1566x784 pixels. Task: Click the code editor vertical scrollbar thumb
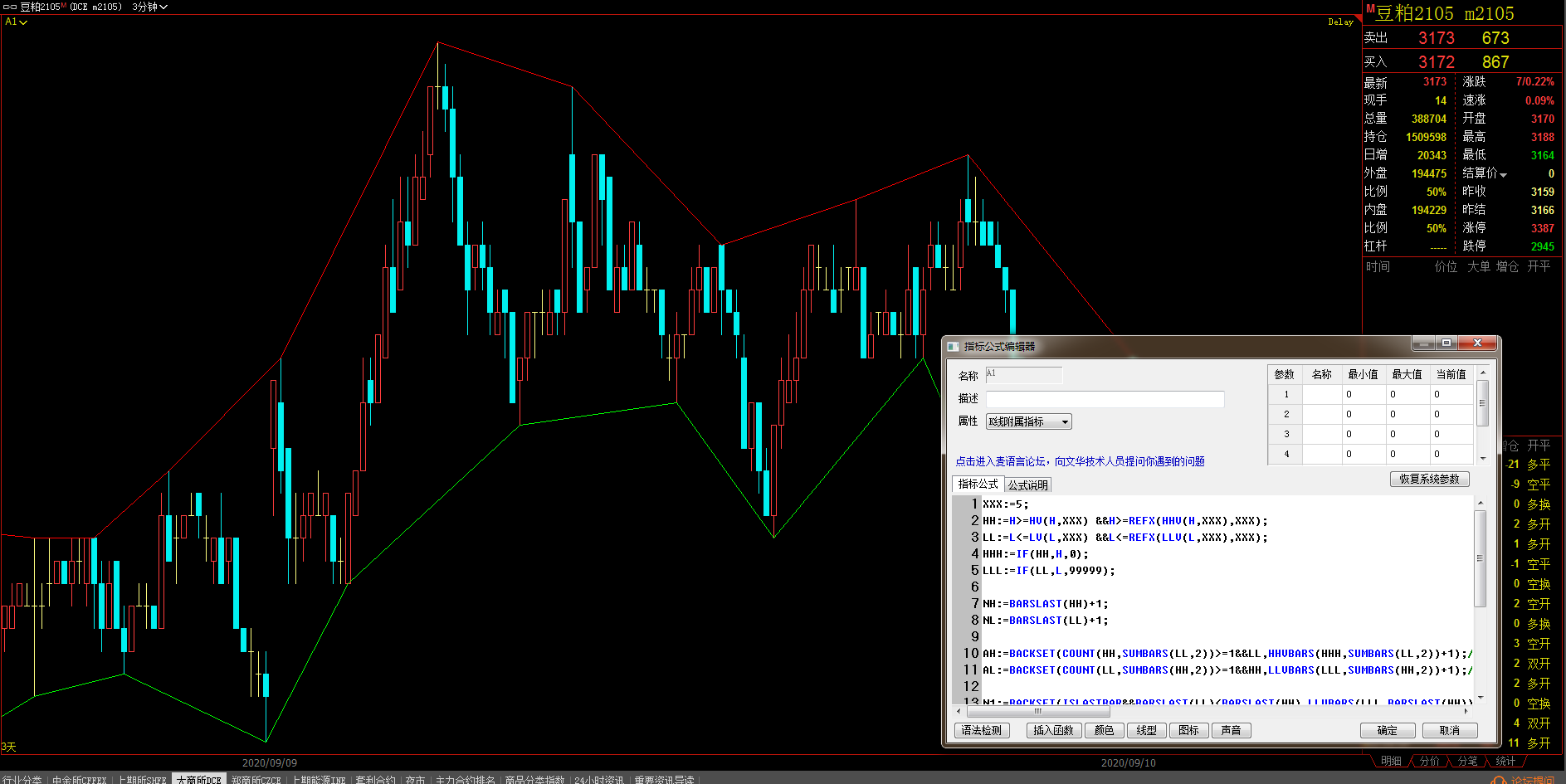click(x=1480, y=558)
